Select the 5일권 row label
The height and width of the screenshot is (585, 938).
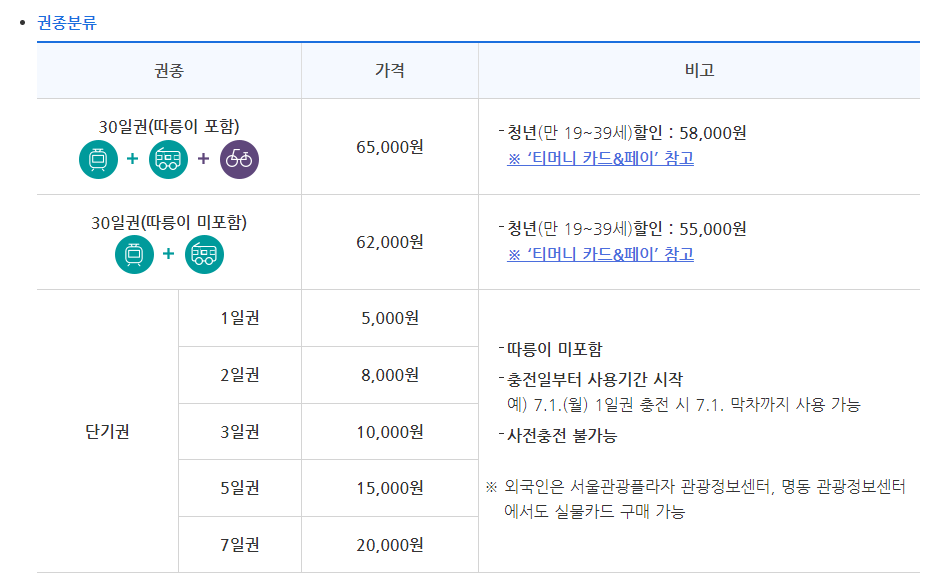[240, 488]
